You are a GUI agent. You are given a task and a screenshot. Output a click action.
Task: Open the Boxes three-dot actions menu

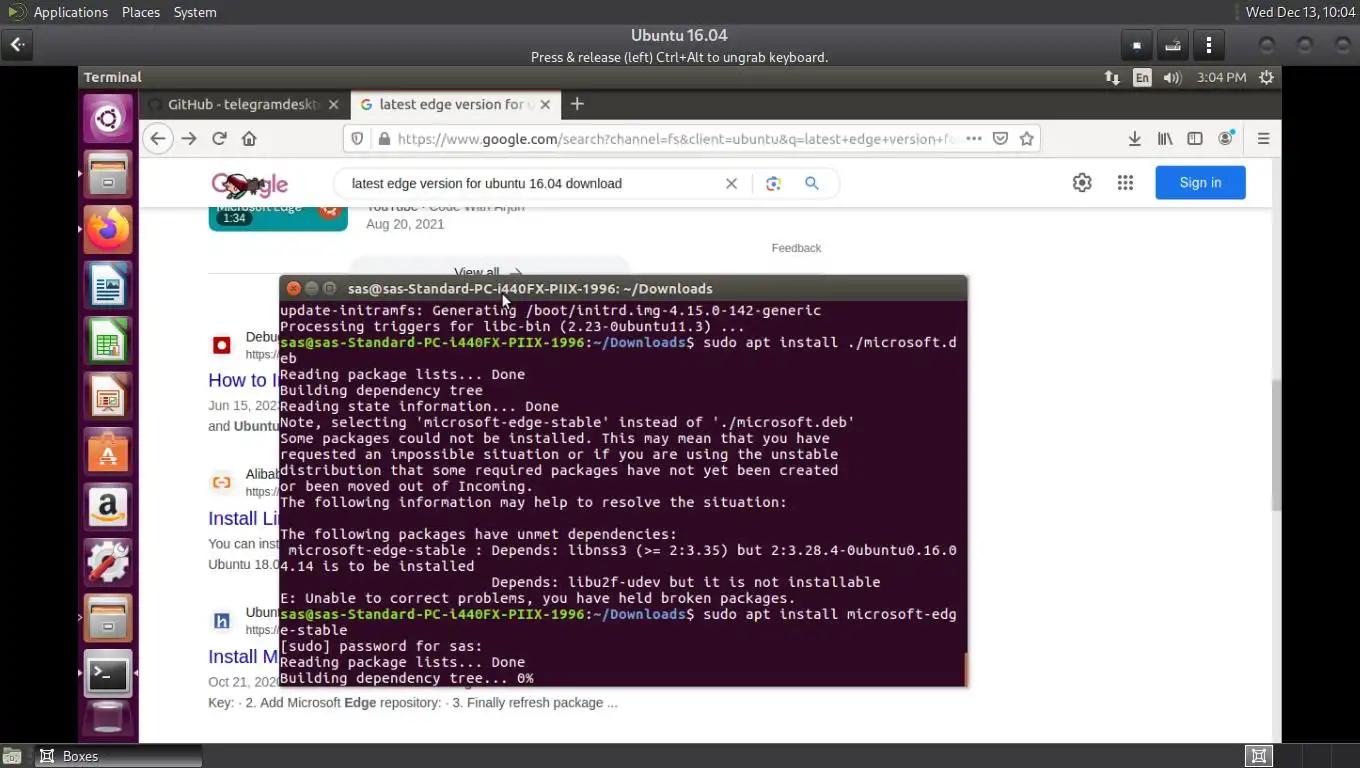click(1209, 45)
